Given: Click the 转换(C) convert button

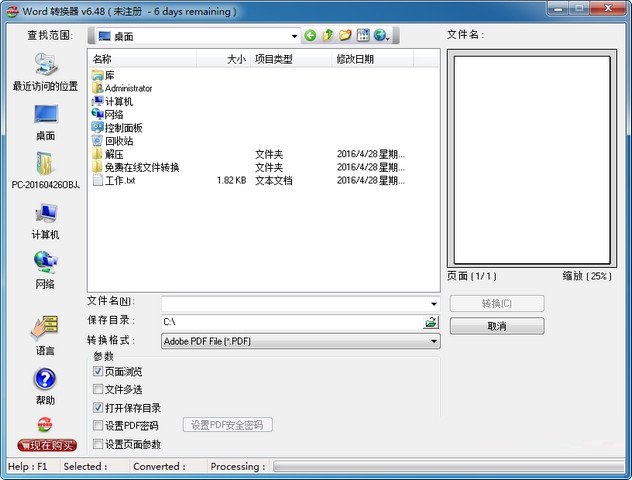Looking at the screenshot, I should coord(497,303).
